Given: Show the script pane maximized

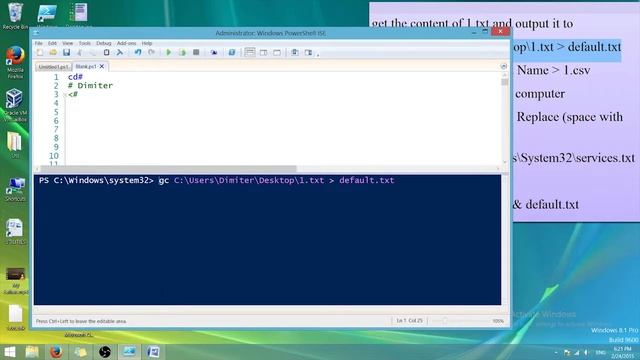Looking at the screenshot, I should point(277,52).
